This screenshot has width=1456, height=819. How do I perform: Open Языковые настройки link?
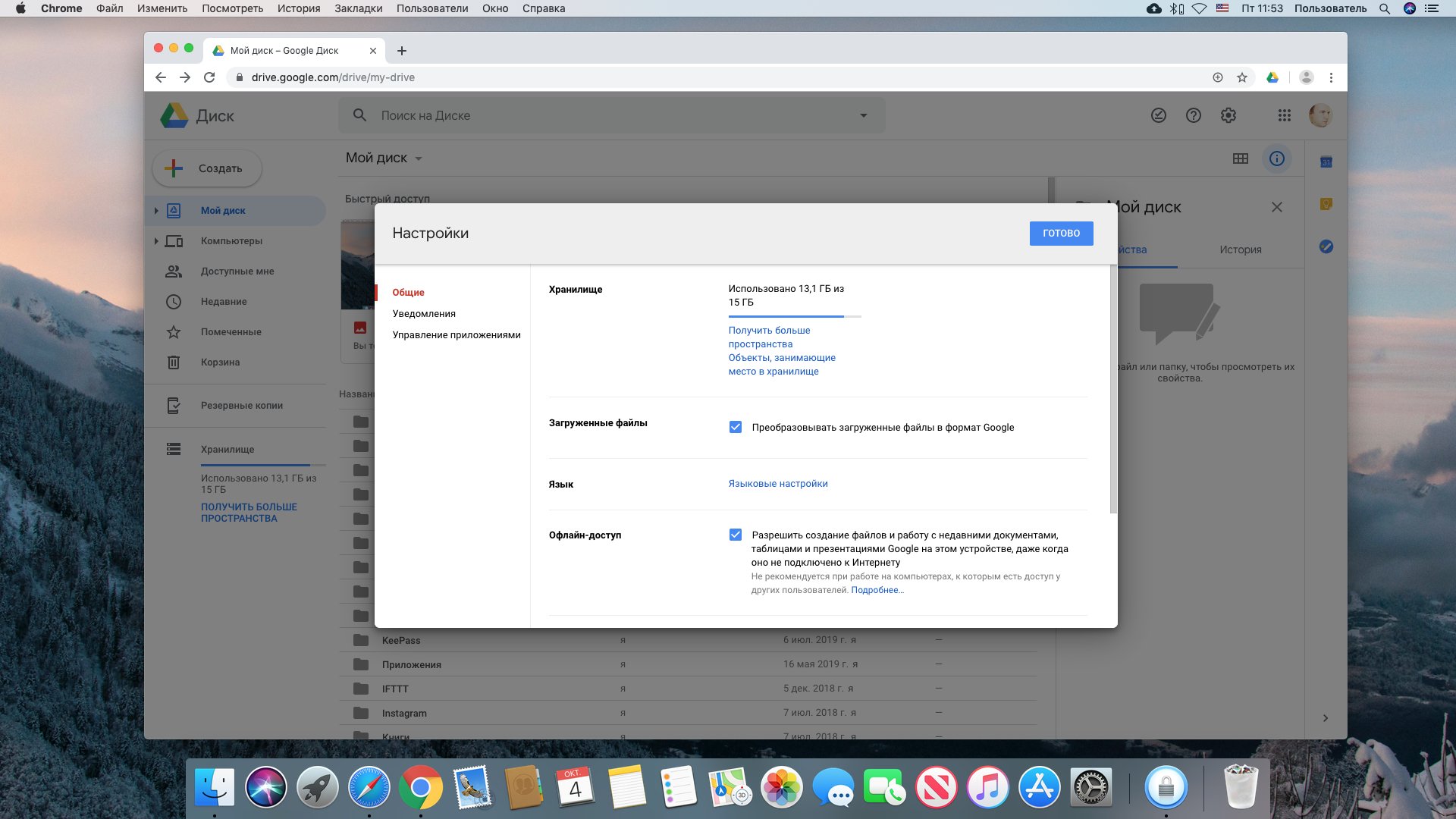tap(778, 483)
